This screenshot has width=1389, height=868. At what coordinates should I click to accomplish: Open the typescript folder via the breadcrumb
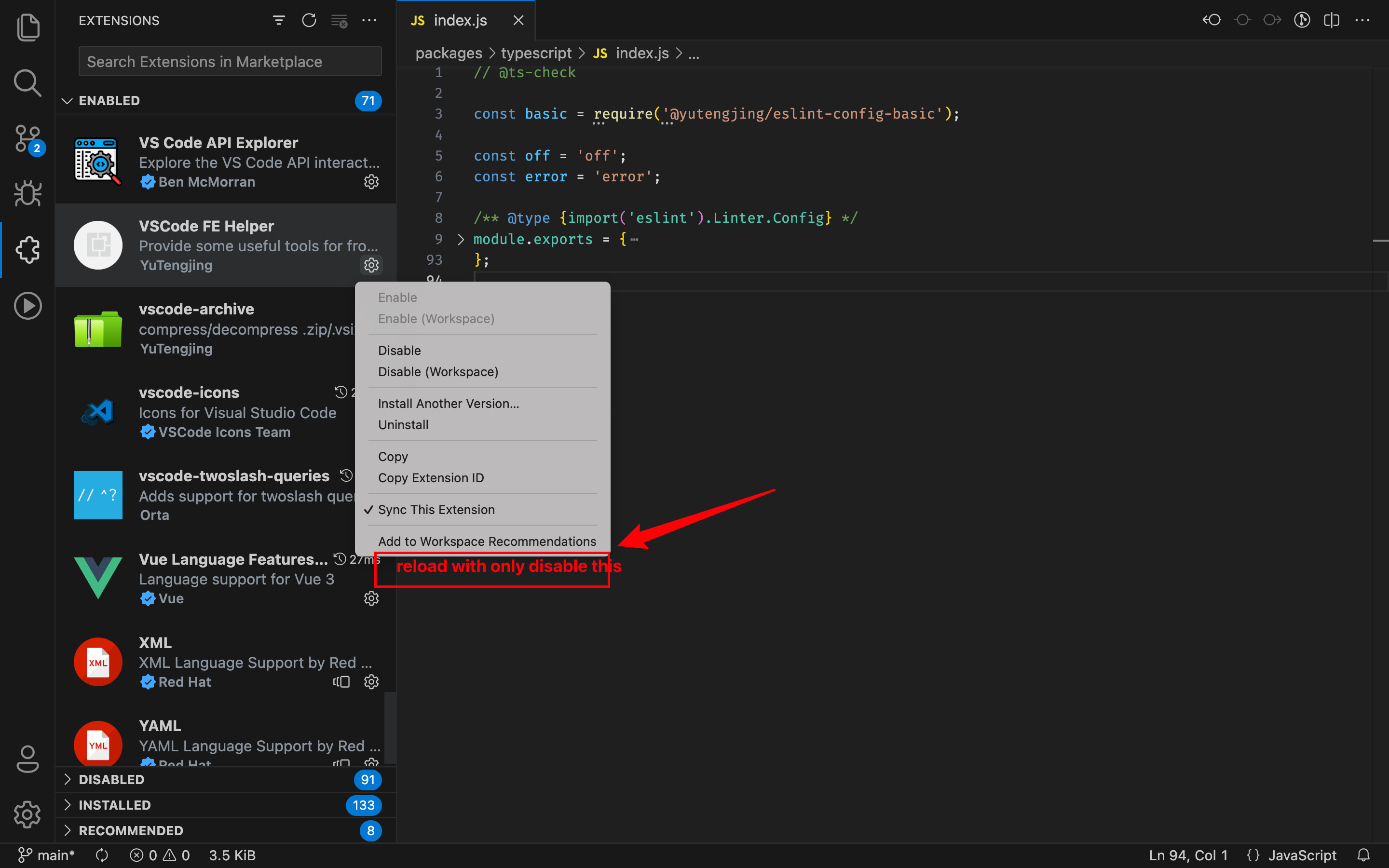(x=535, y=53)
